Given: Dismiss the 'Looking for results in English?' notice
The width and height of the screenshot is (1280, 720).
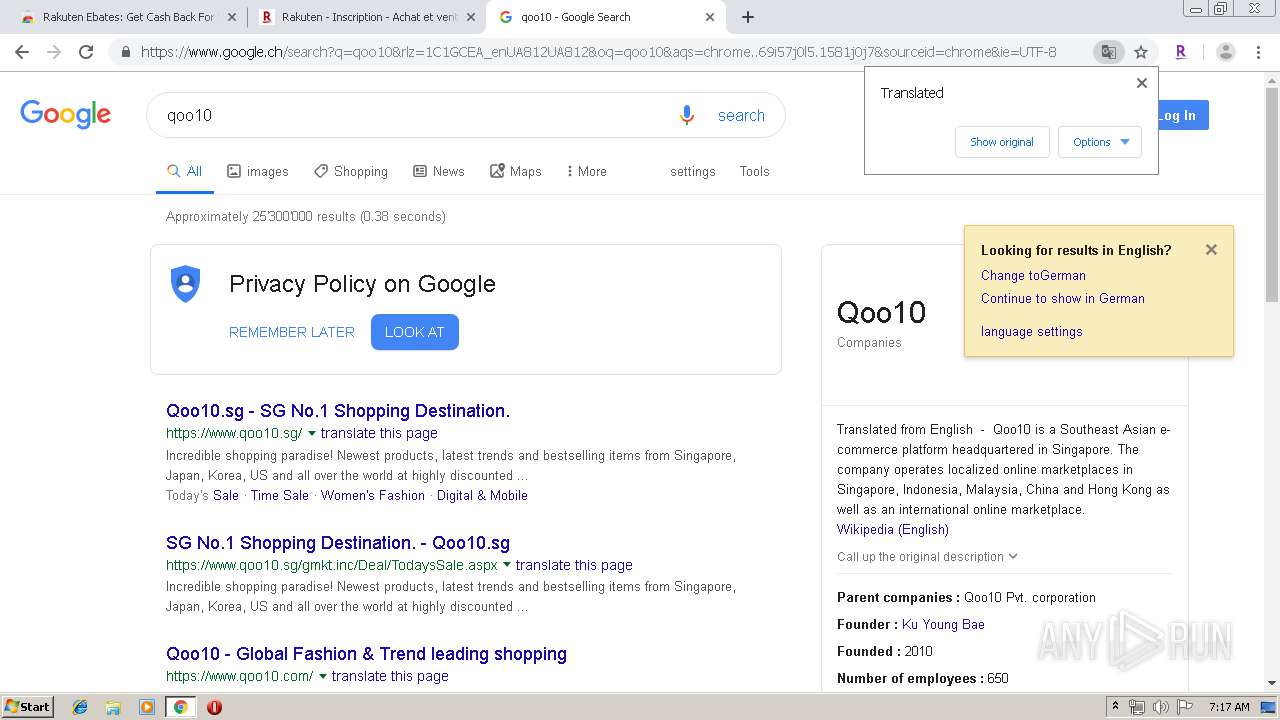Looking at the screenshot, I should pyautogui.click(x=1211, y=250).
